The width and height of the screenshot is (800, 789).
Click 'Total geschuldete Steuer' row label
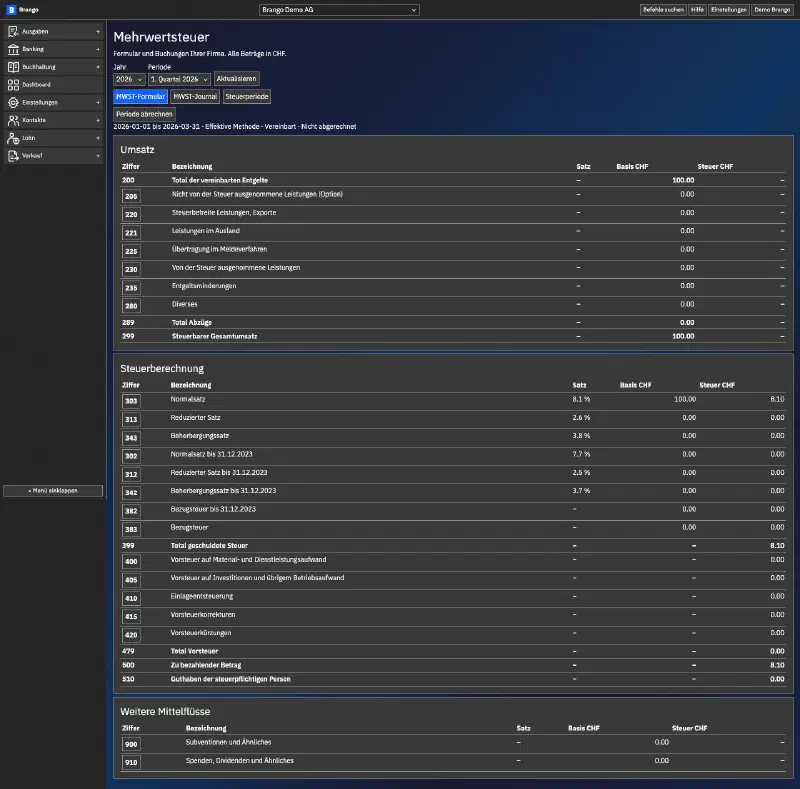209,546
